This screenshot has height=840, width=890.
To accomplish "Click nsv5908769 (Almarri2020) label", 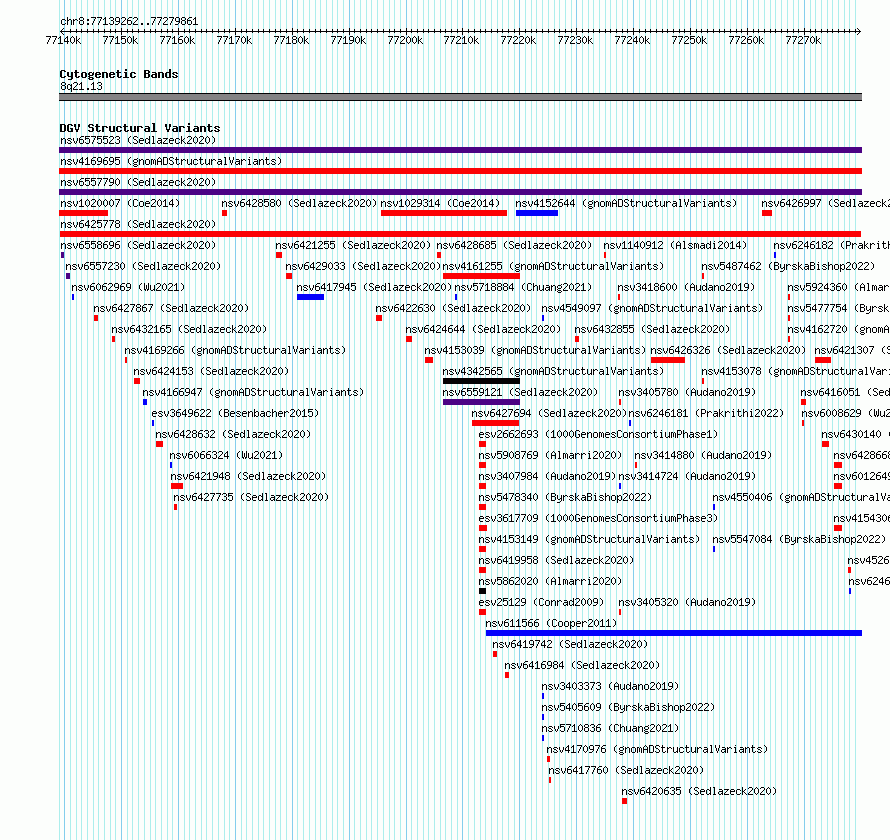I will pyautogui.click(x=550, y=455).
